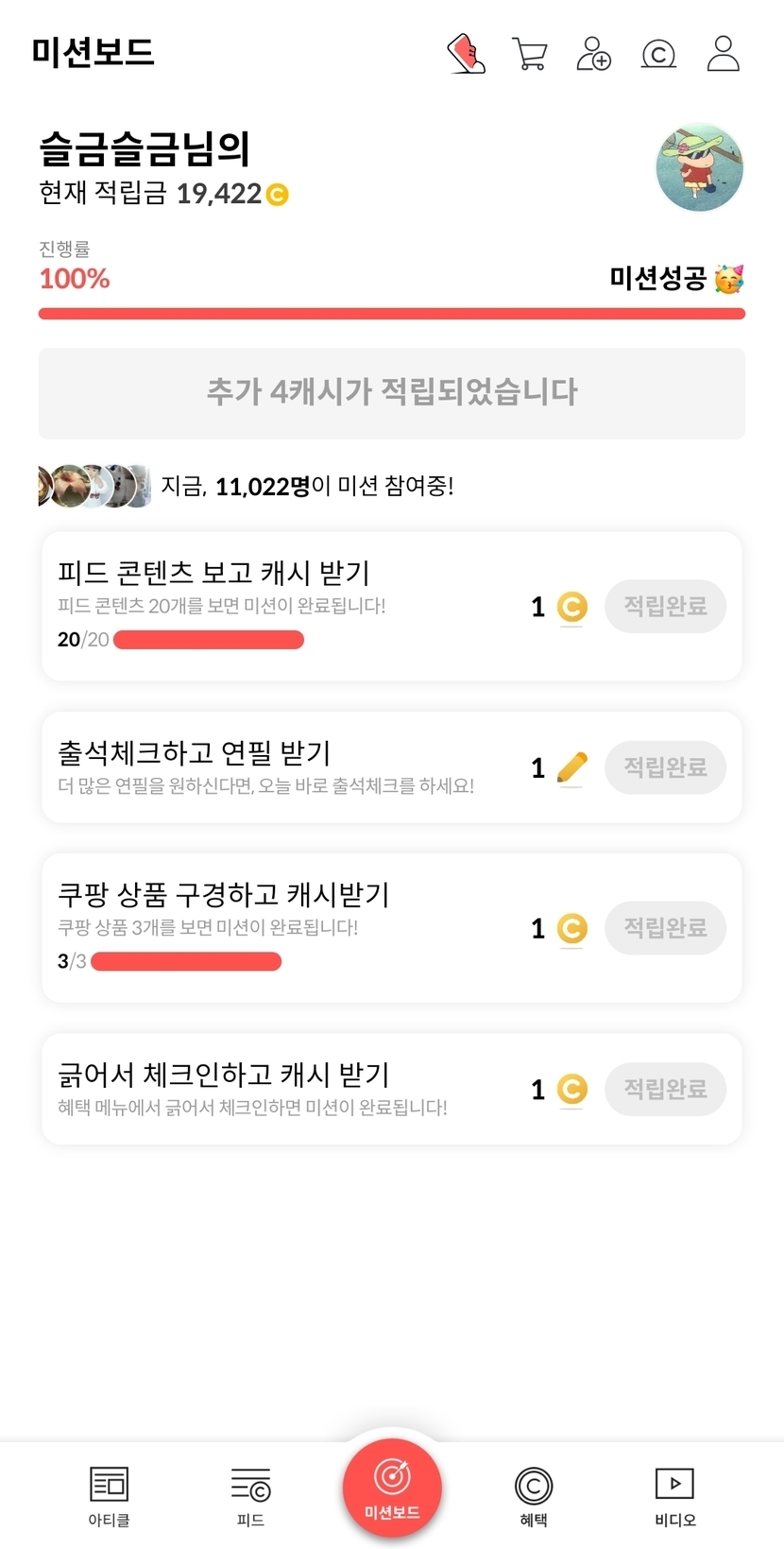
Task: Tap the gold coin beside current balance
Action: tap(277, 195)
